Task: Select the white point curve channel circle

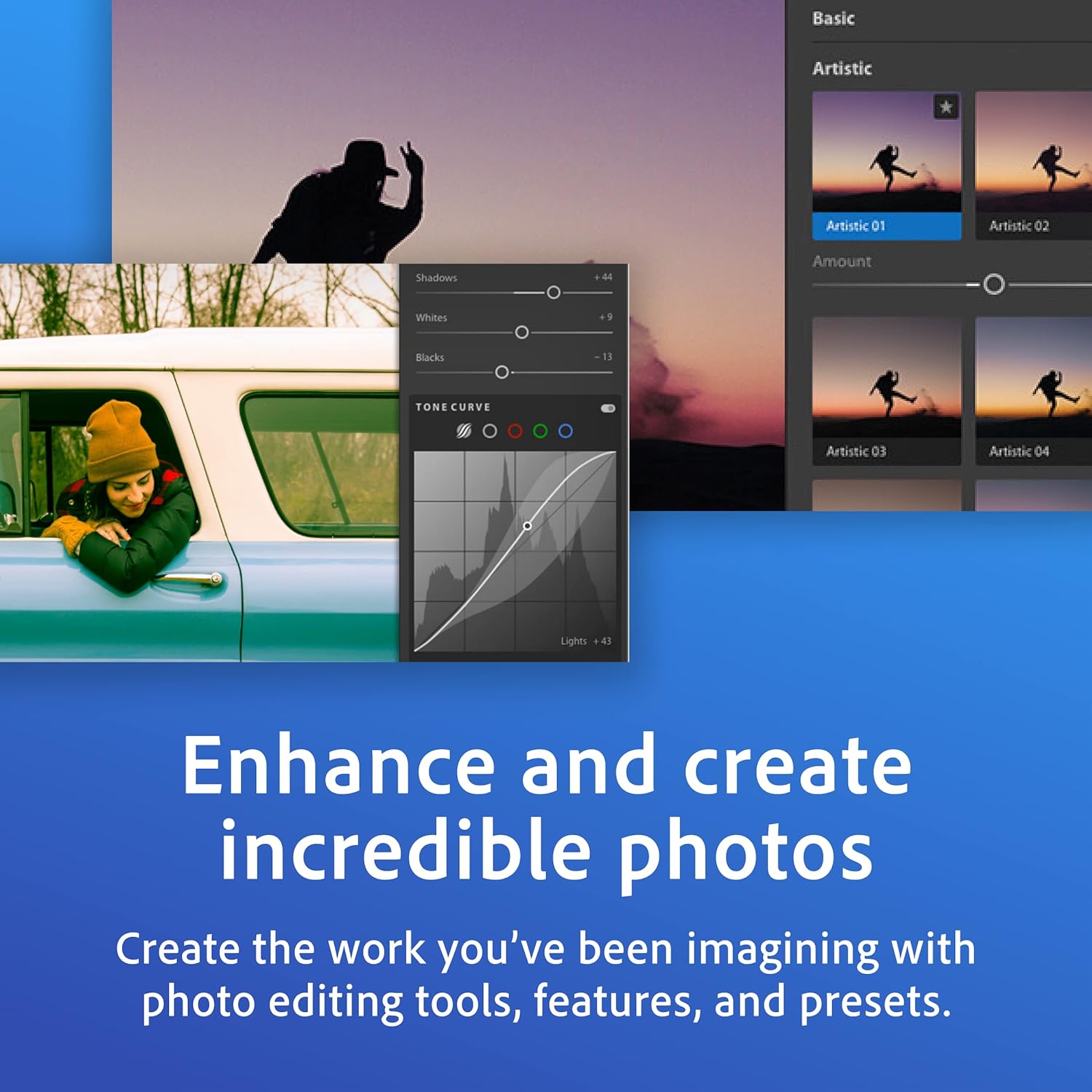Action: pyautogui.click(x=490, y=431)
